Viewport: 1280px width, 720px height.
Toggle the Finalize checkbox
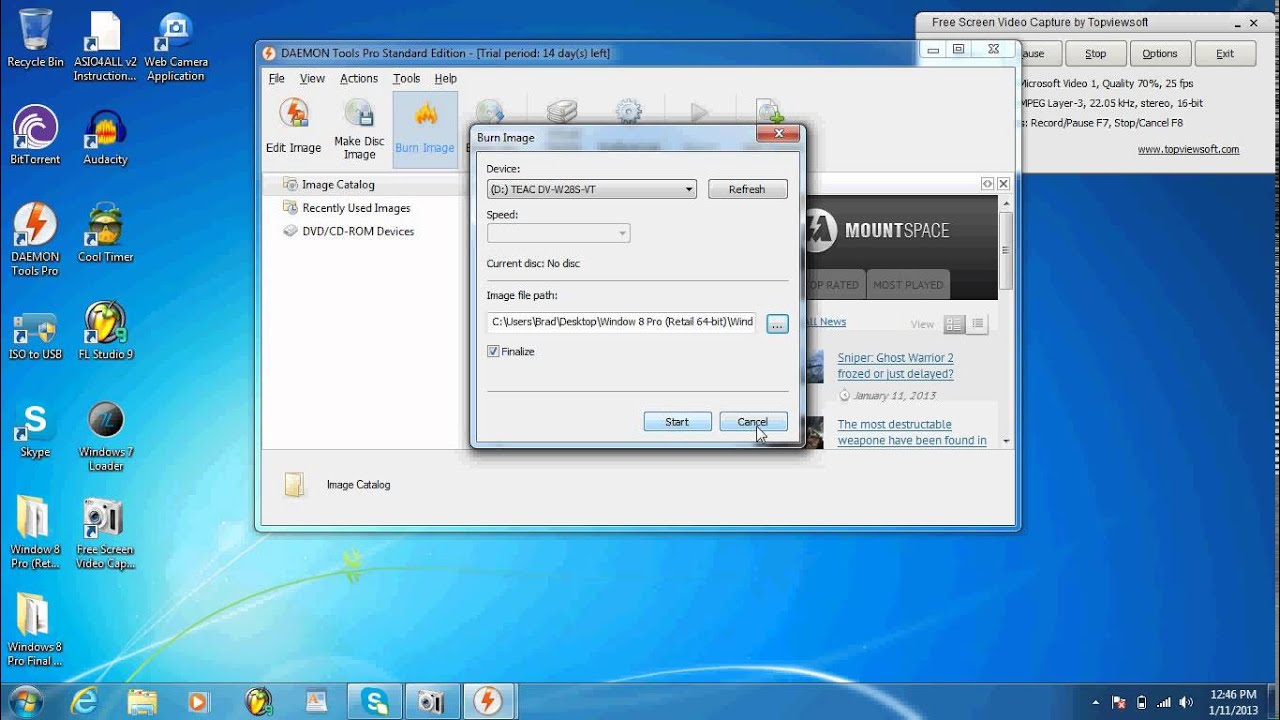(493, 351)
